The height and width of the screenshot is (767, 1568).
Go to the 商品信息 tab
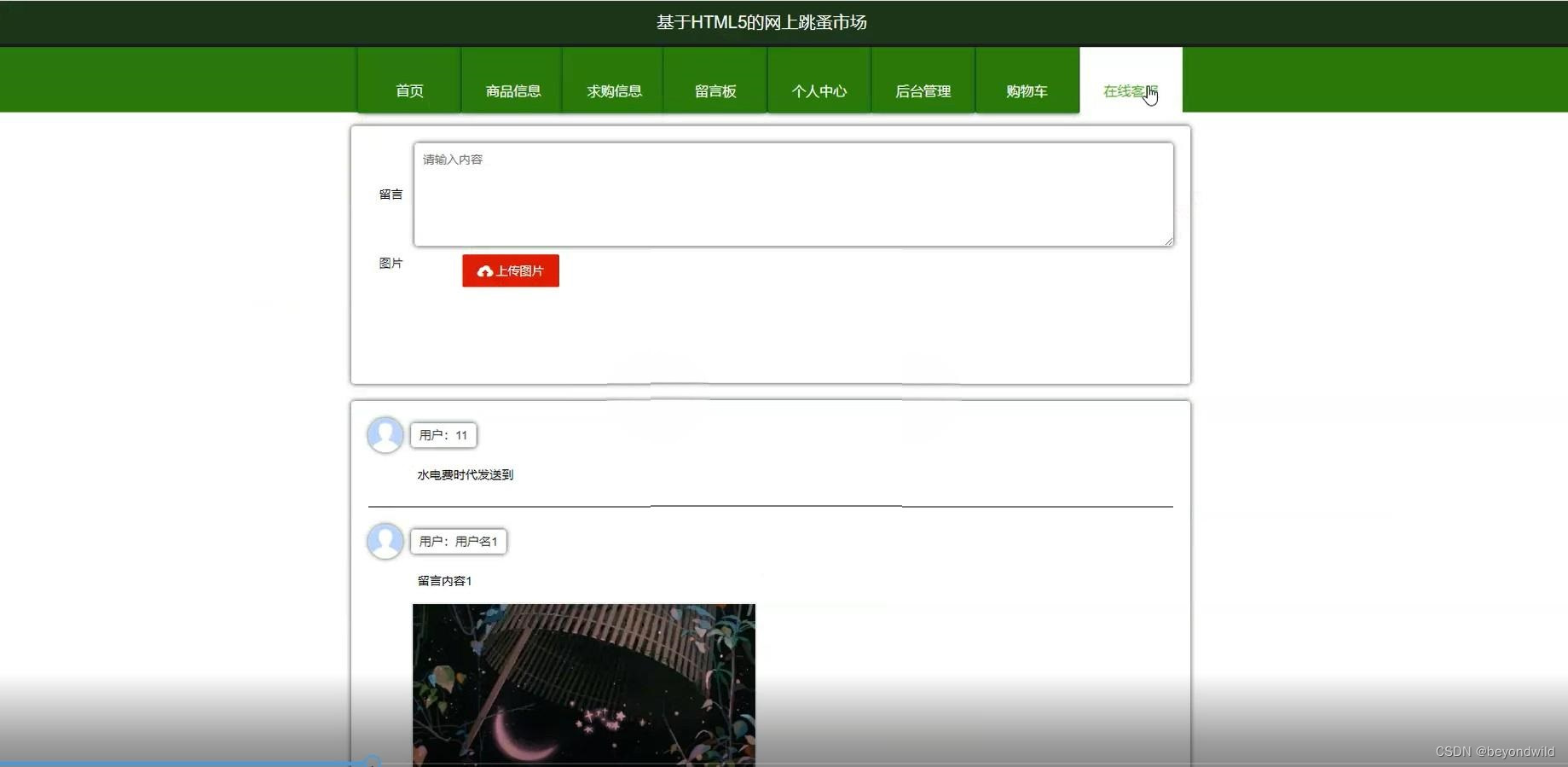point(512,80)
